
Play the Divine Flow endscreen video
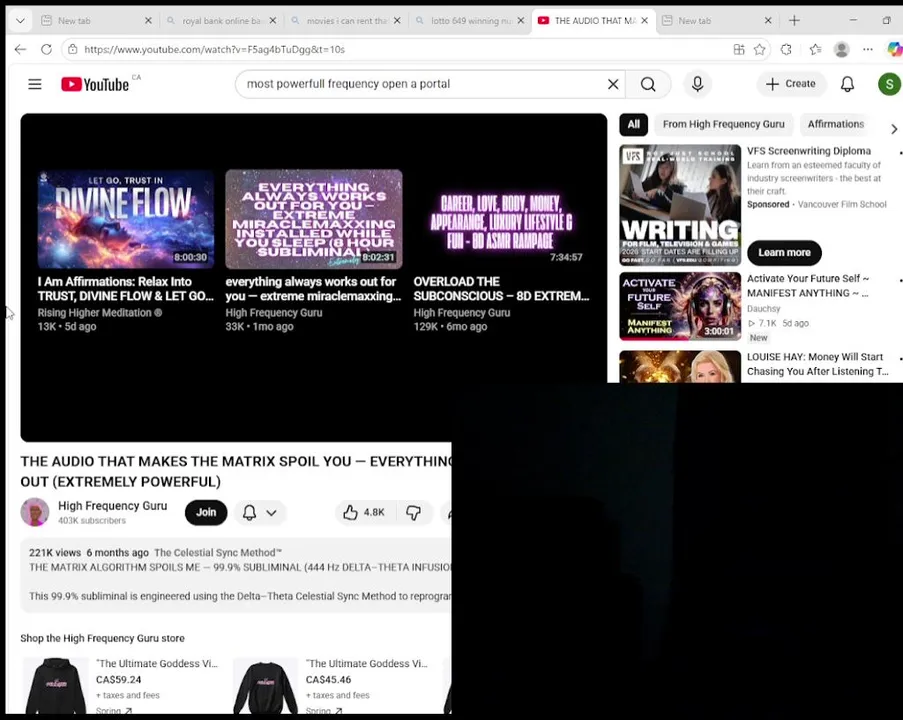click(x=126, y=219)
